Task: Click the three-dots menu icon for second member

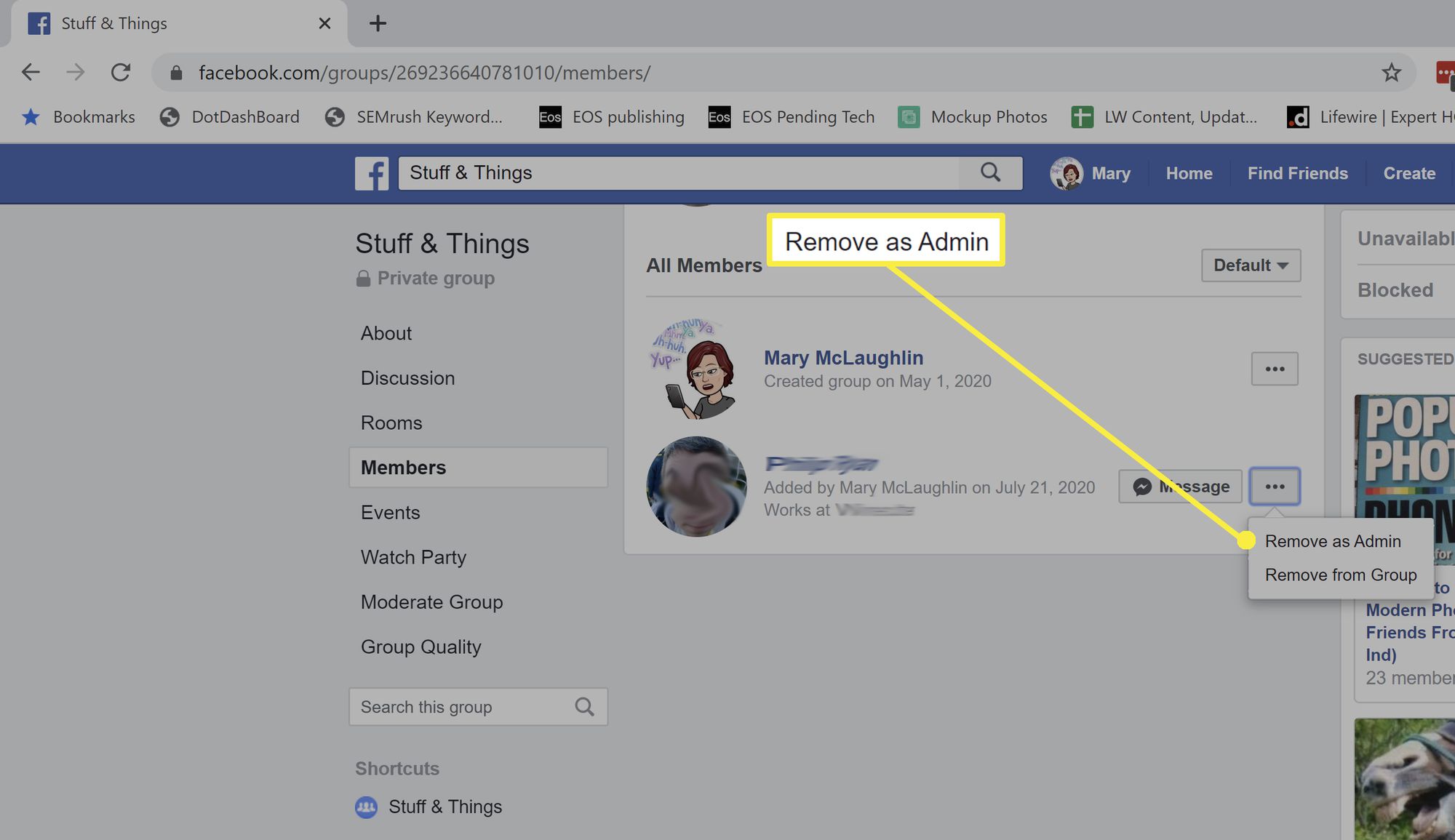Action: [x=1274, y=486]
